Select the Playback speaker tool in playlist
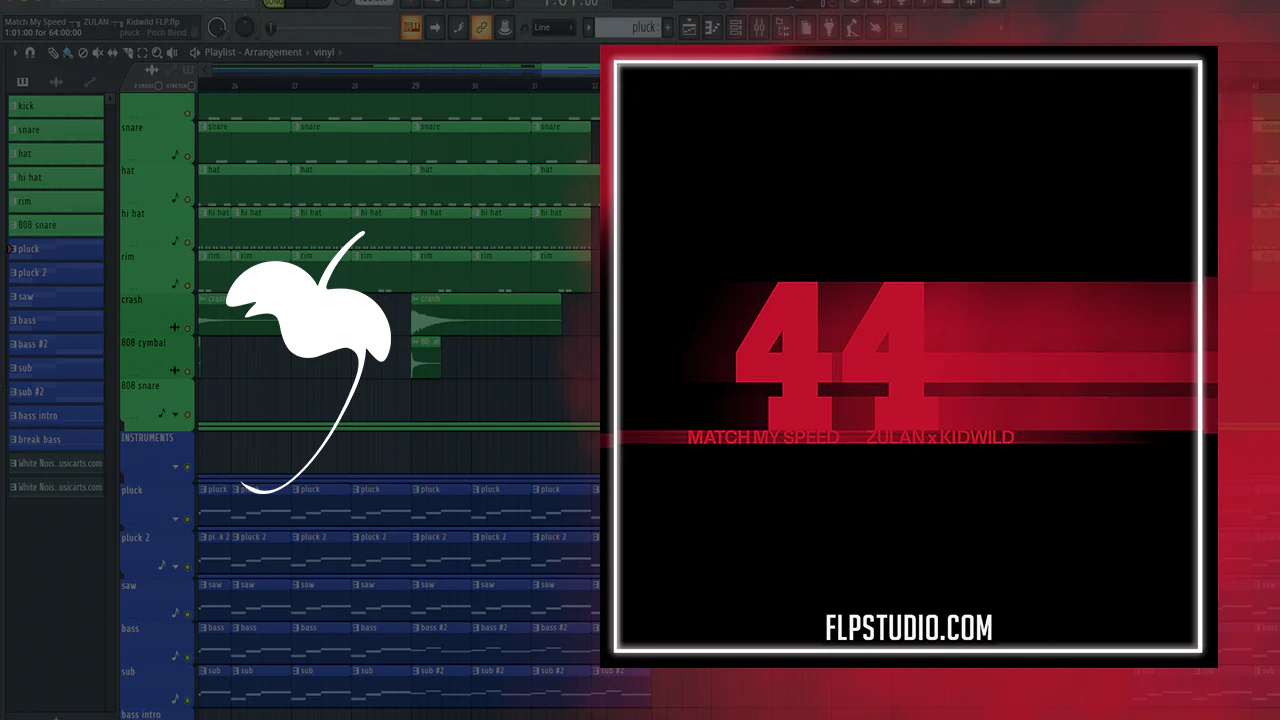This screenshot has width=1280, height=720. click(173, 52)
